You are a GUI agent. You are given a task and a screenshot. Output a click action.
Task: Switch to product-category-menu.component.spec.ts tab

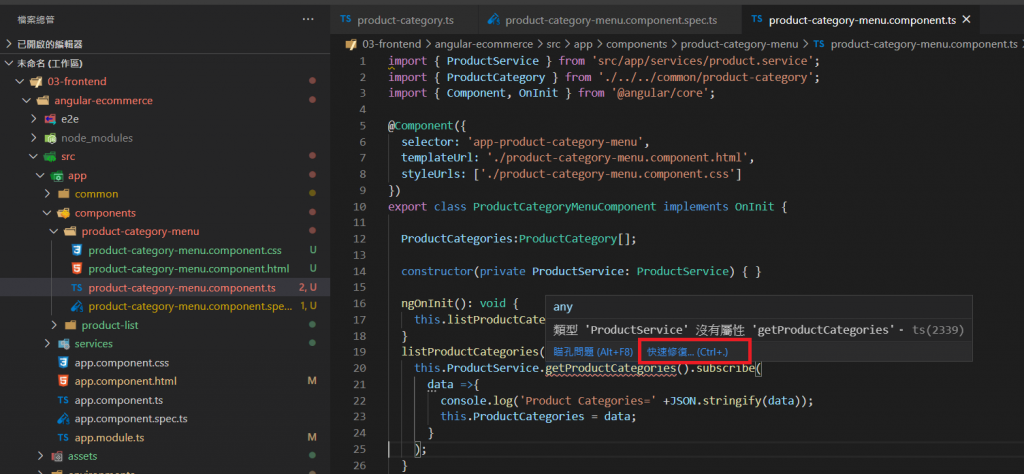pyautogui.click(x=610, y=20)
